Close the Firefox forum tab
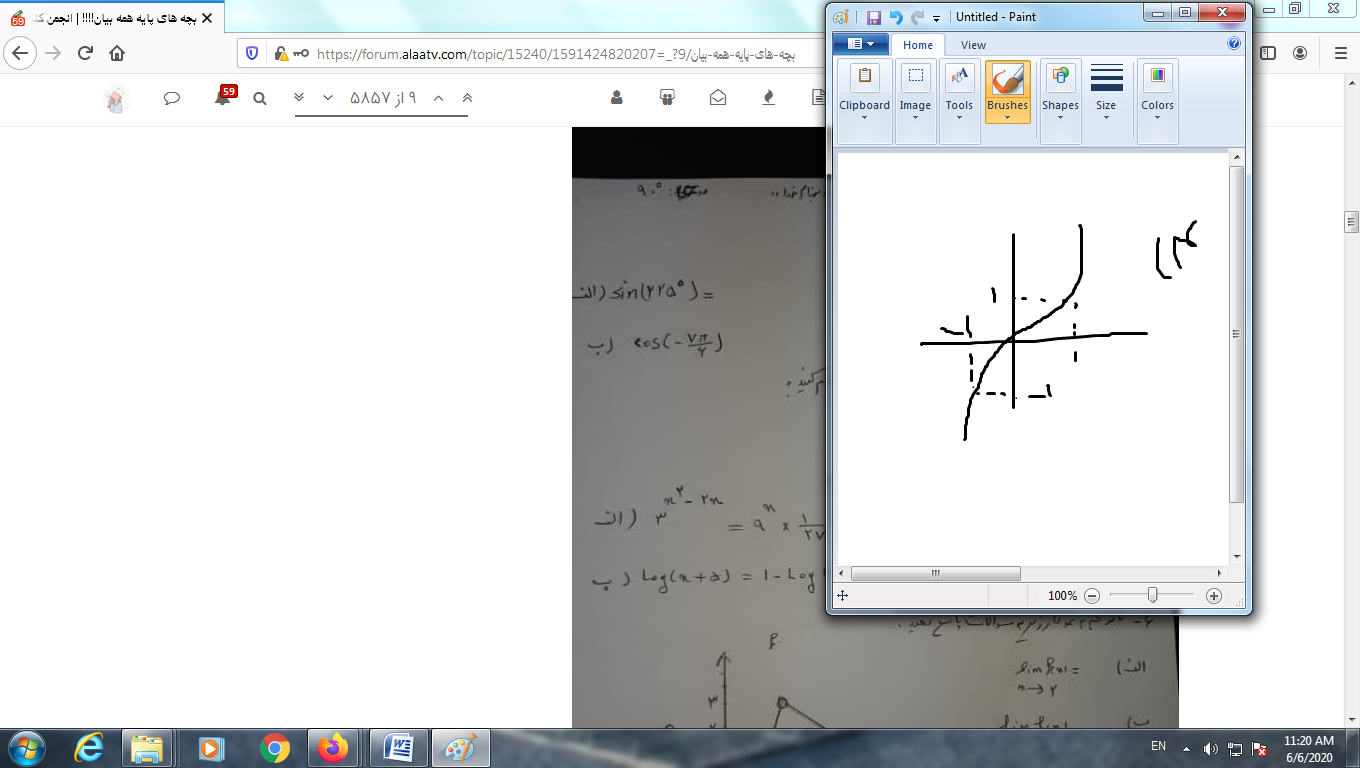The width and height of the screenshot is (1360, 768). click(207, 18)
